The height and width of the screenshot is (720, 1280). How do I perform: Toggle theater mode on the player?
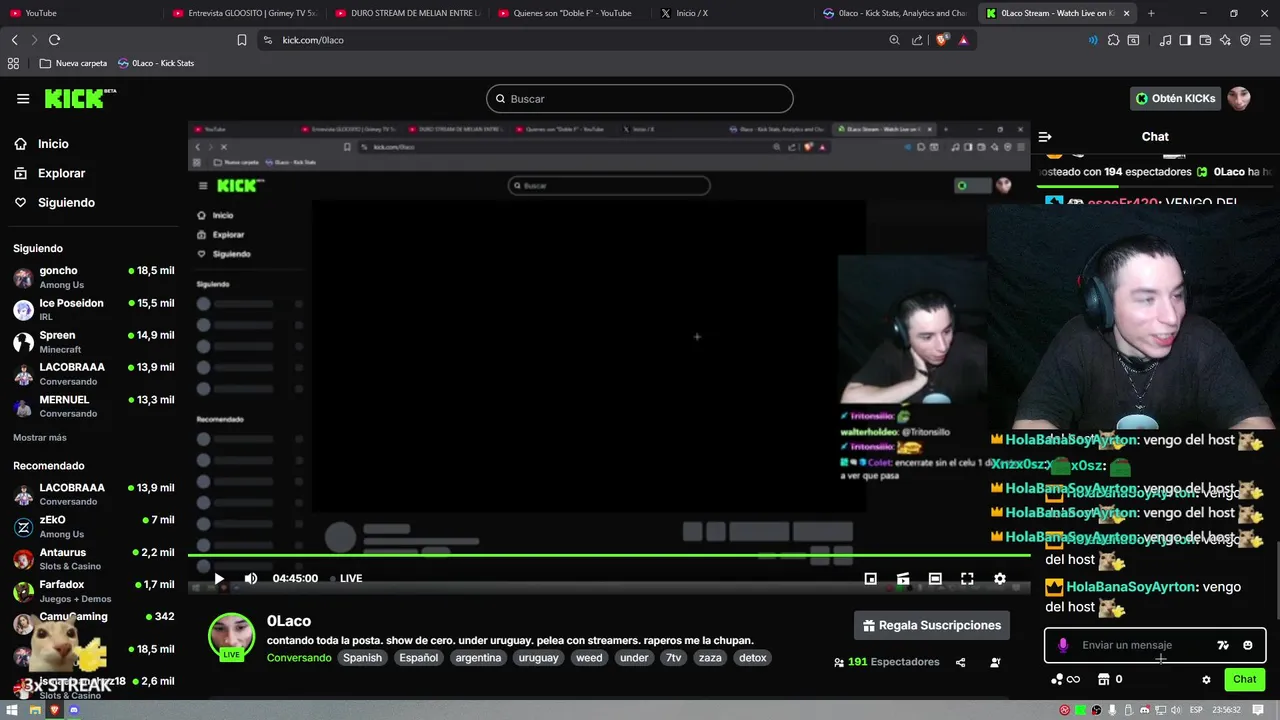point(935,578)
